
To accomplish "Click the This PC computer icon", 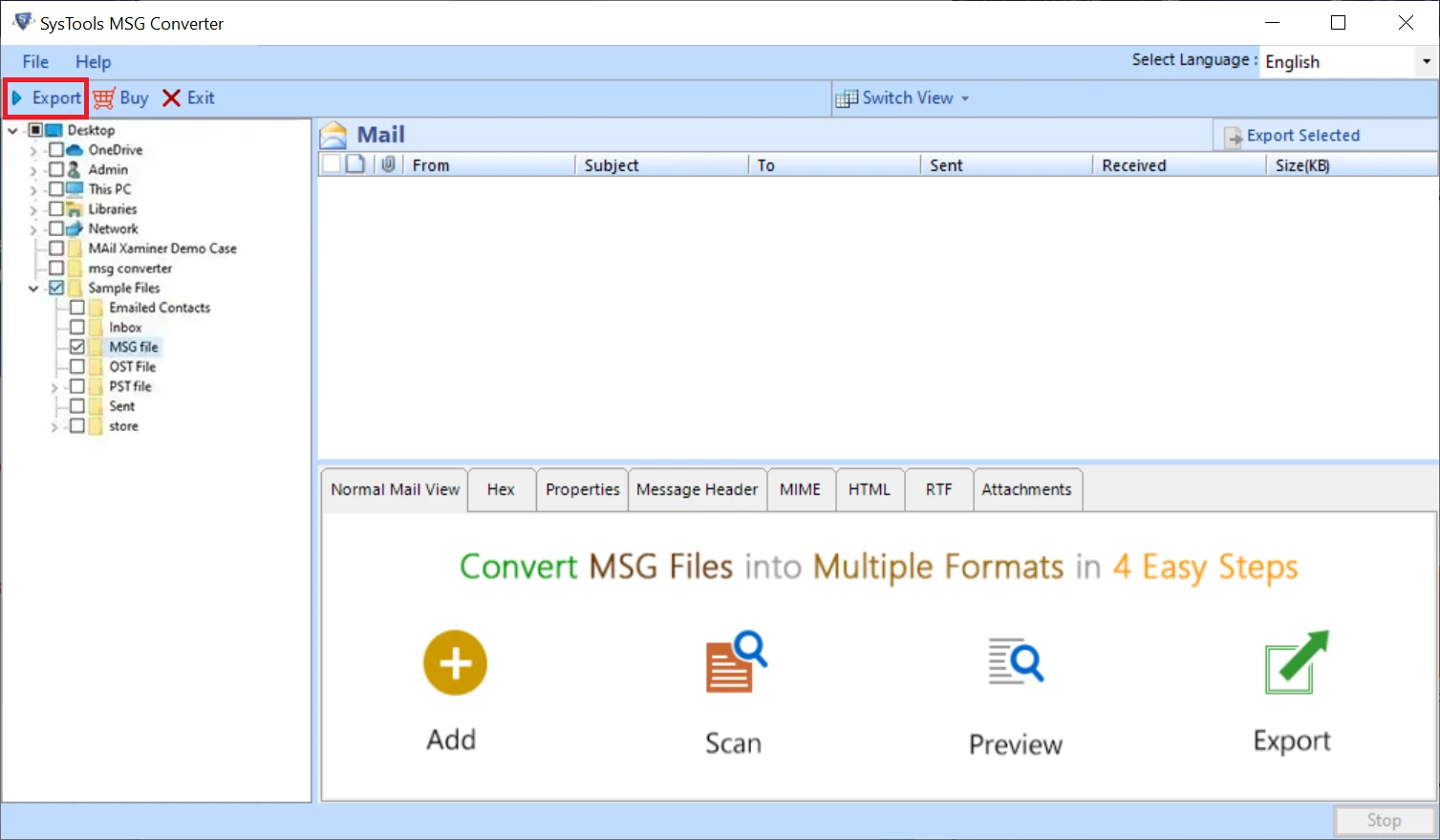I will point(75,189).
